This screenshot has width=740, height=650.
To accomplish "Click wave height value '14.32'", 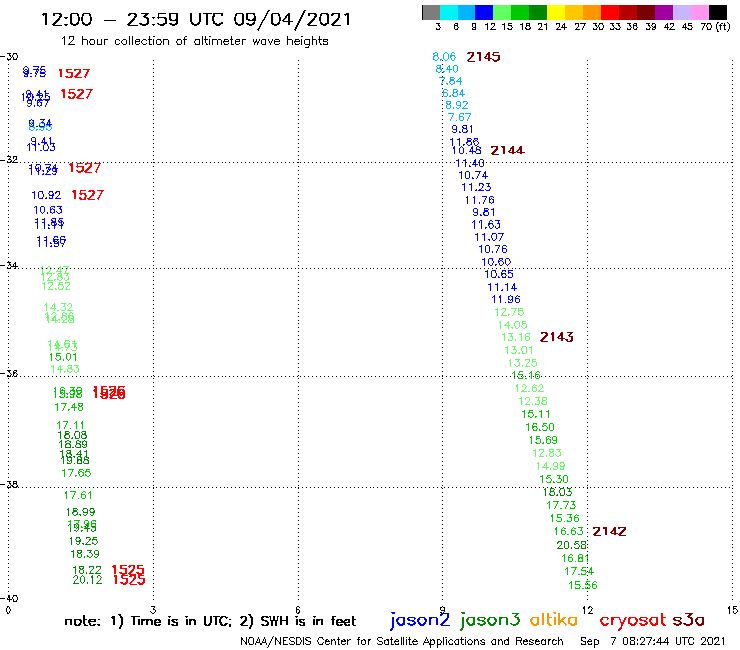I will tap(58, 308).
